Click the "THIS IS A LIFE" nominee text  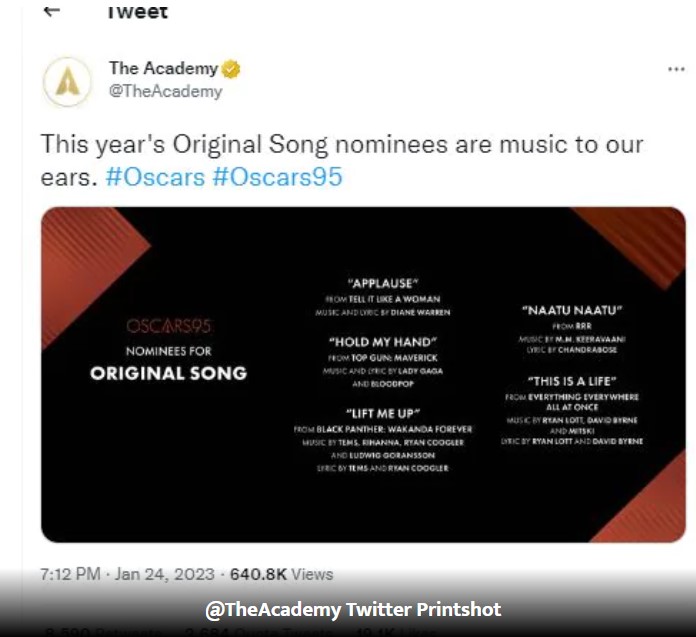click(572, 381)
